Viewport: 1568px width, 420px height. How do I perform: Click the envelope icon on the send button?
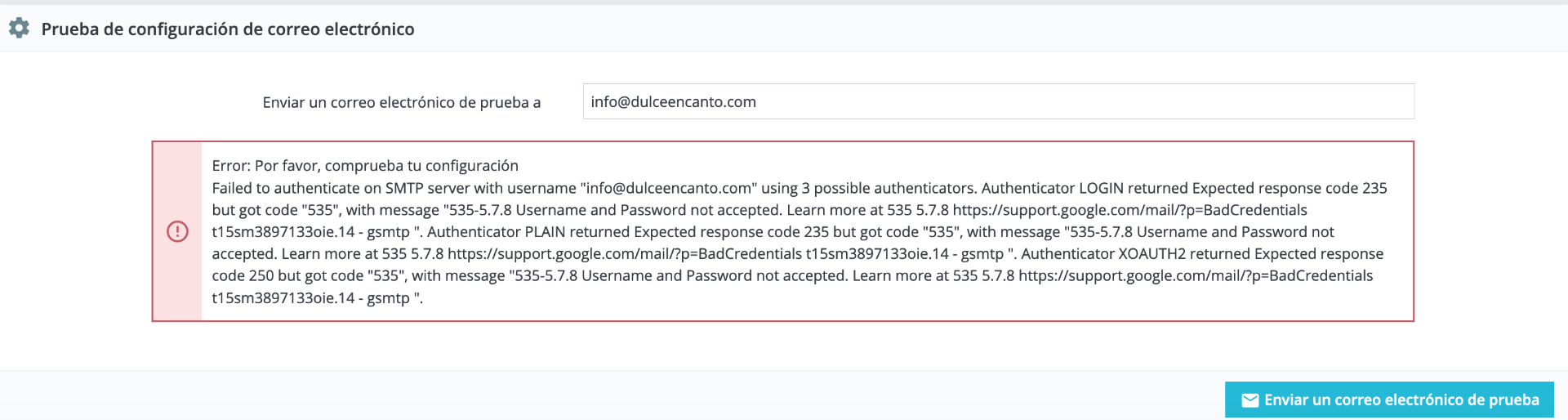point(1249,400)
